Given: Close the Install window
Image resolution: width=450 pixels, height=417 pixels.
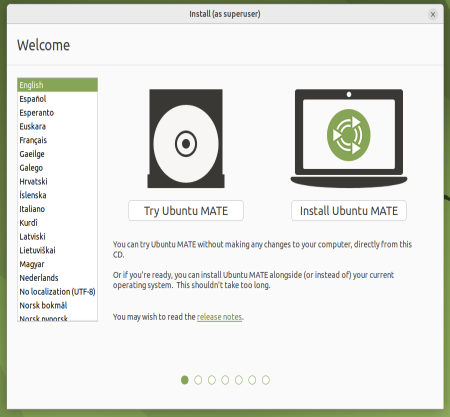Looking at the screenshot, I should [x=433, y=14].
